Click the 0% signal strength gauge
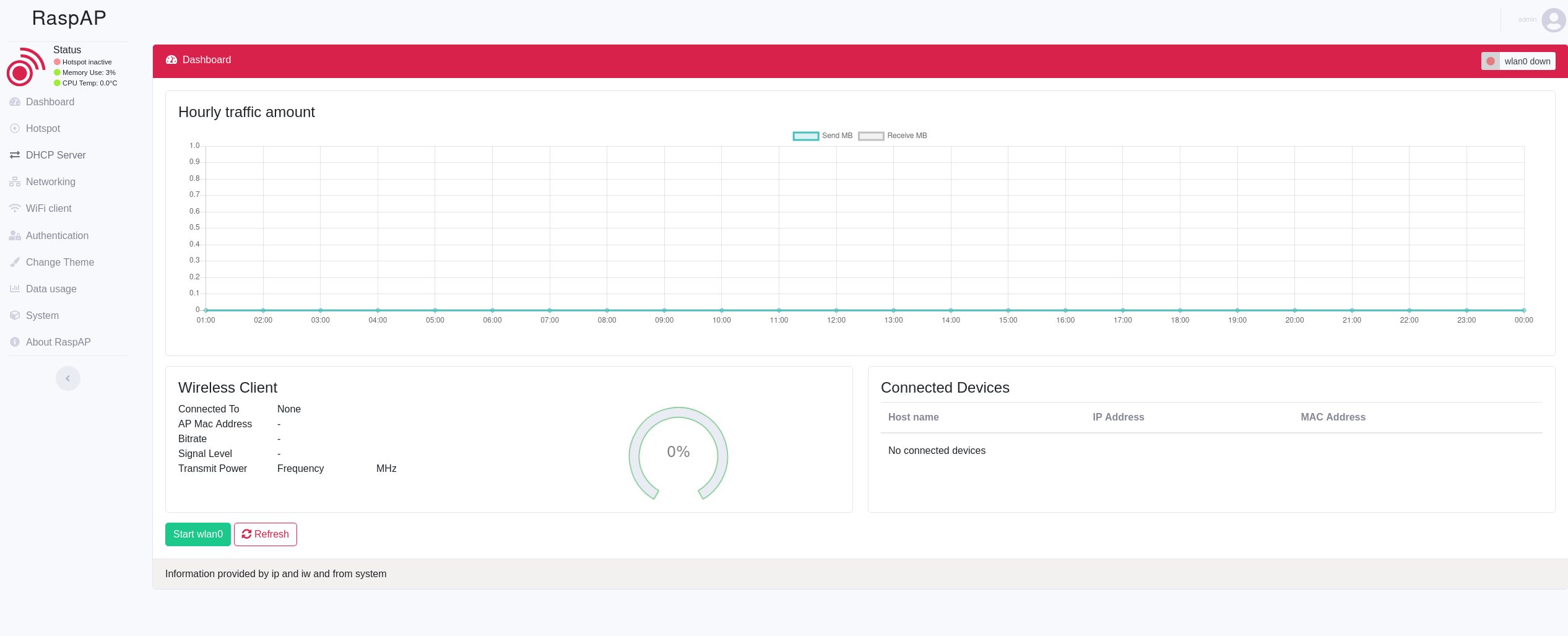Image resolution: width=1568 pixels, height=636 pixels. (x=678, y=453)
